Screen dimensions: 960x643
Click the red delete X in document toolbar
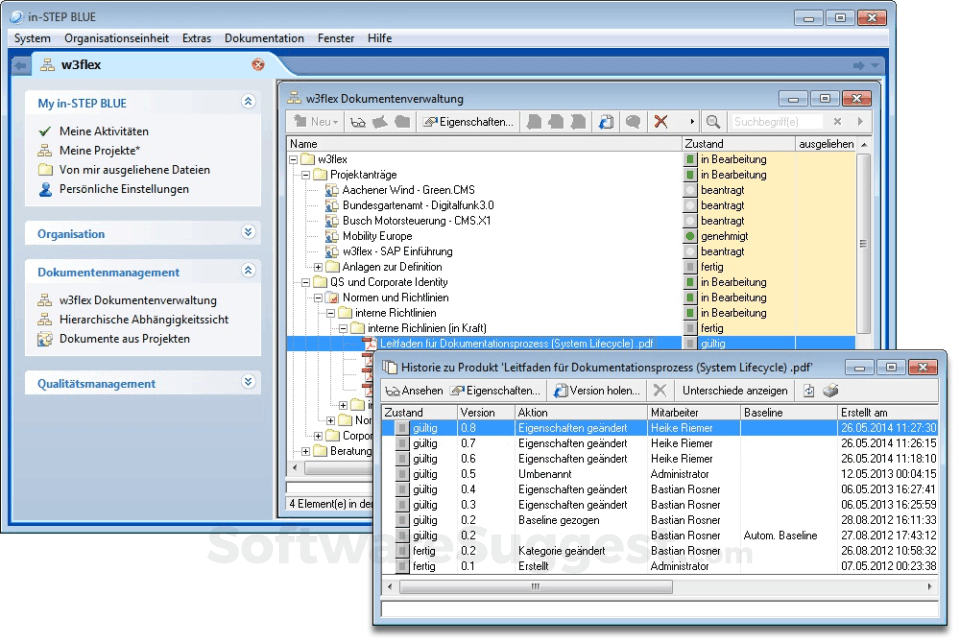[x=660, y=122]
